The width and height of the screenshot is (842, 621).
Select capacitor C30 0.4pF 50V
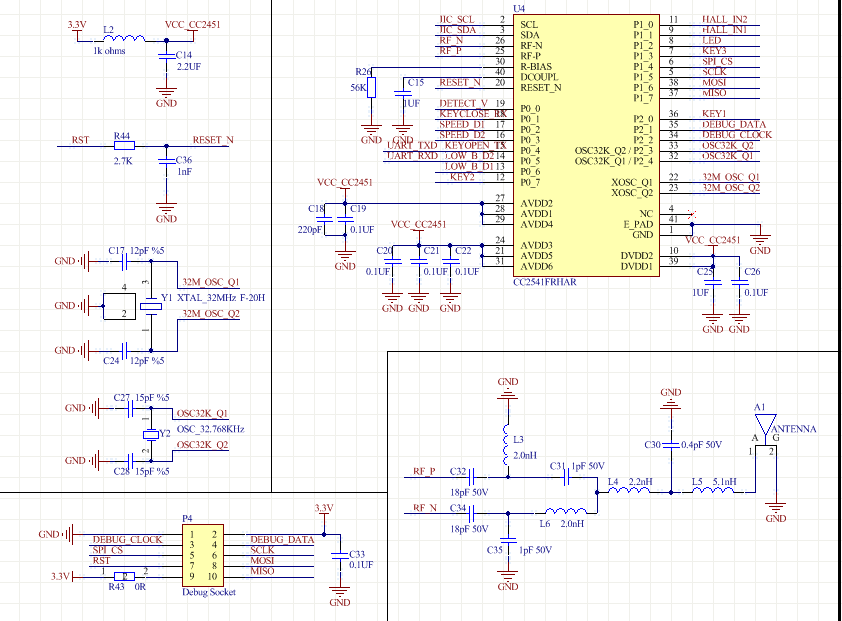tap(671, 445)
